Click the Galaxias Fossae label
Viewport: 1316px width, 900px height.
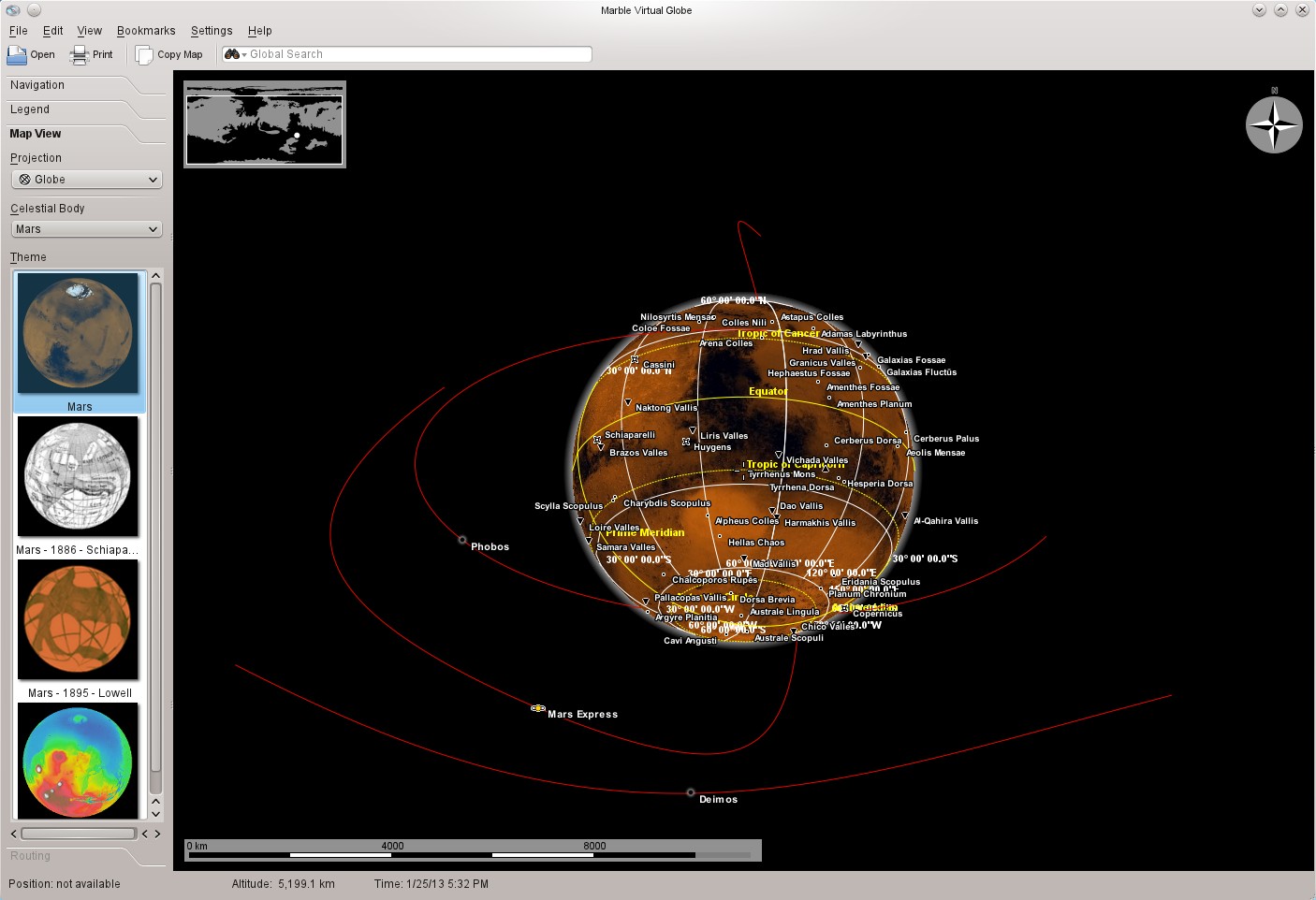(x=912, y=360)
